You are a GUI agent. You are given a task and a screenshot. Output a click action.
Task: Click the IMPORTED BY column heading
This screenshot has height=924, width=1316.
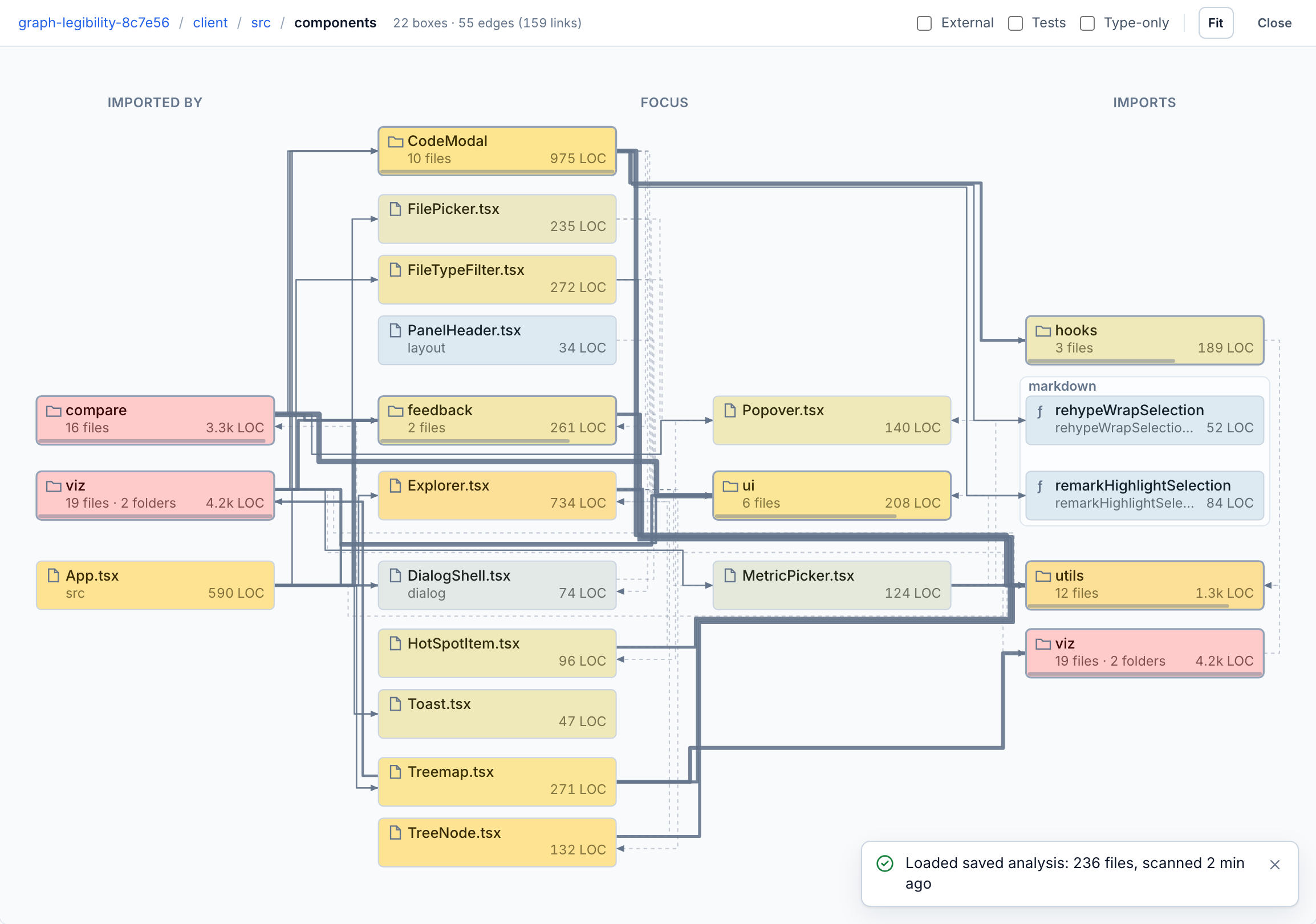point(155,103)
